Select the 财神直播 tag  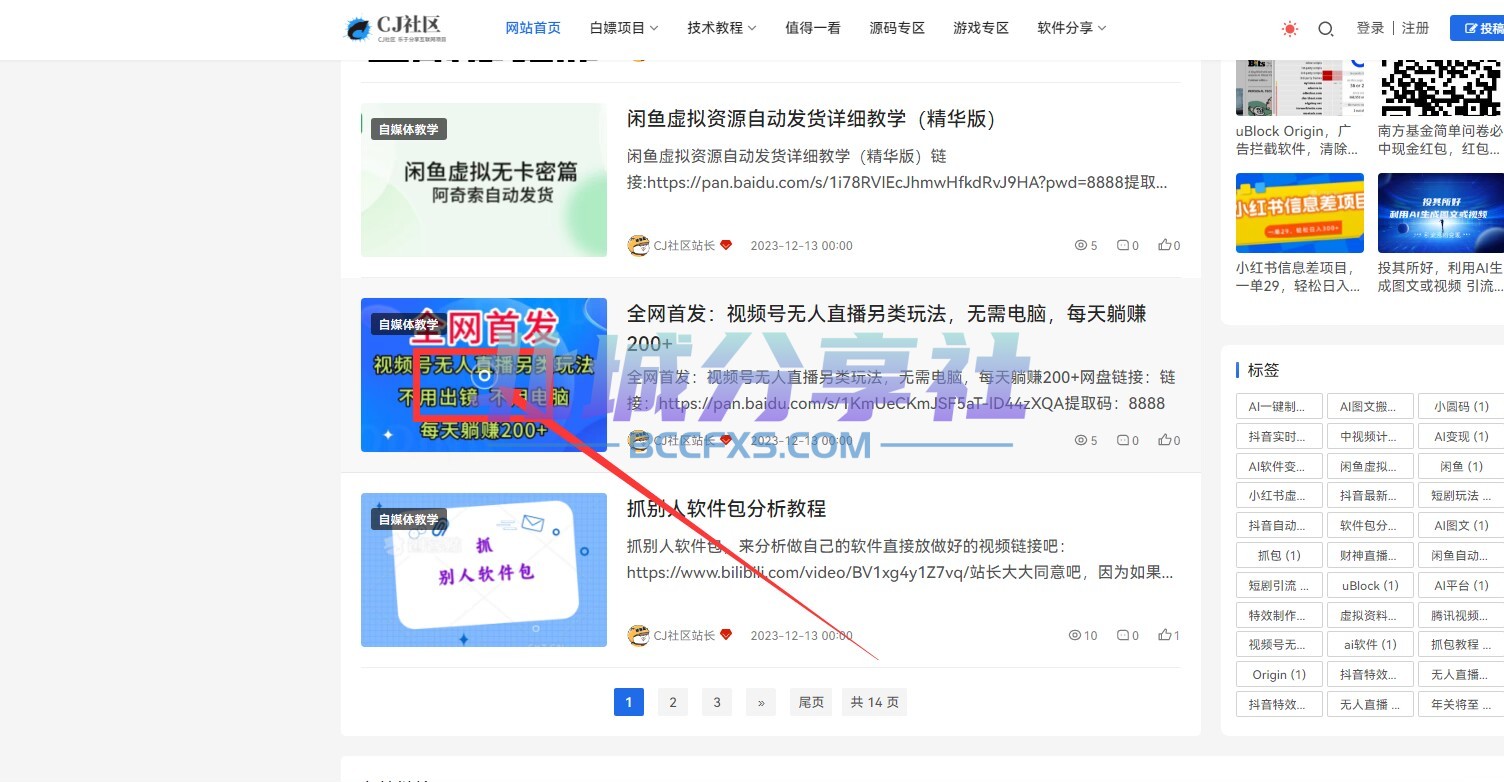[x=1370, y=555]
